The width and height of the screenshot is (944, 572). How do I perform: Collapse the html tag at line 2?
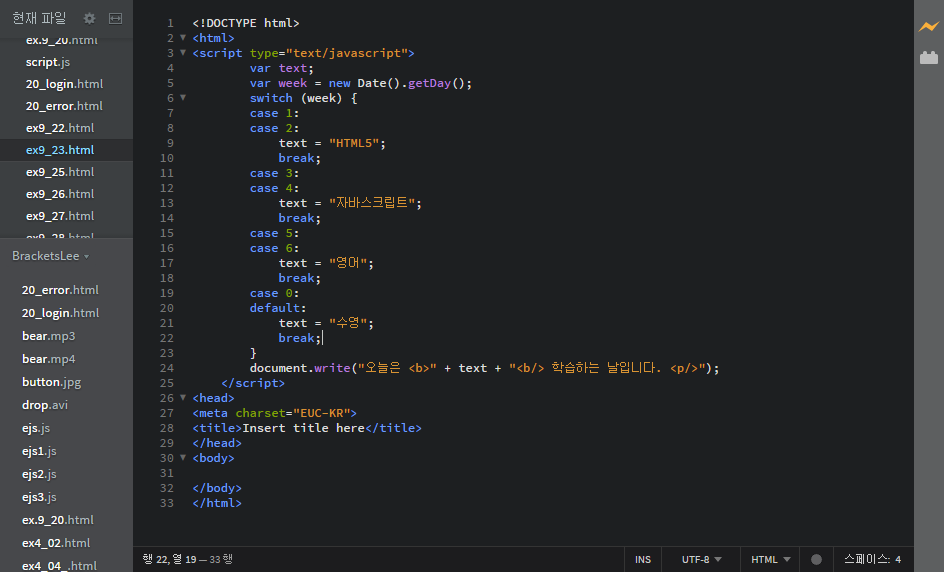183,37
